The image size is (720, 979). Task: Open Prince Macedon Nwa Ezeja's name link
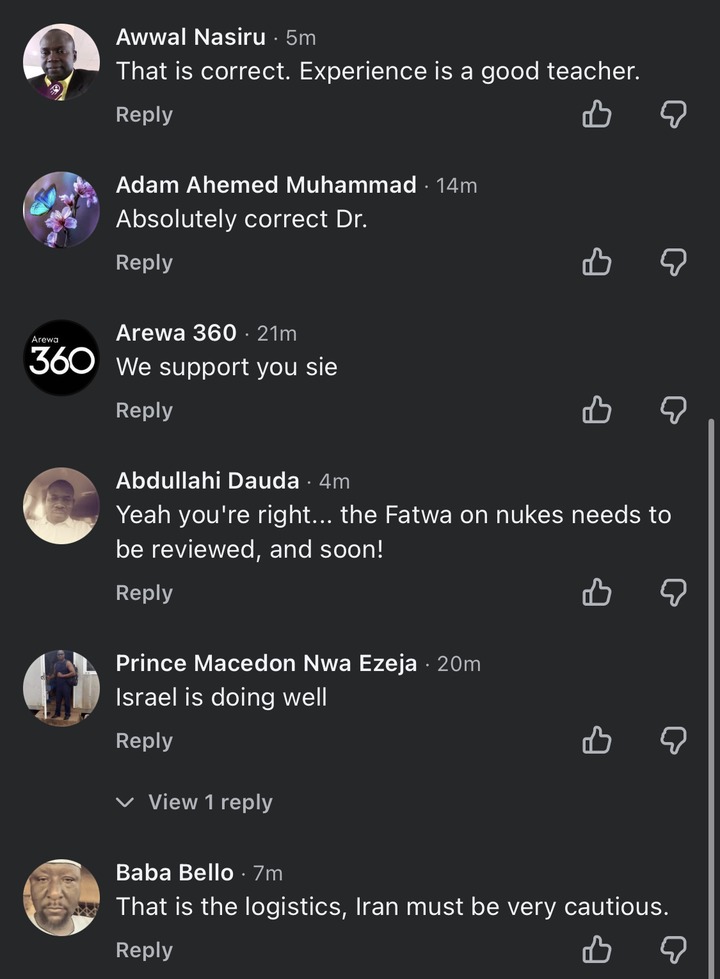[266, 663]
